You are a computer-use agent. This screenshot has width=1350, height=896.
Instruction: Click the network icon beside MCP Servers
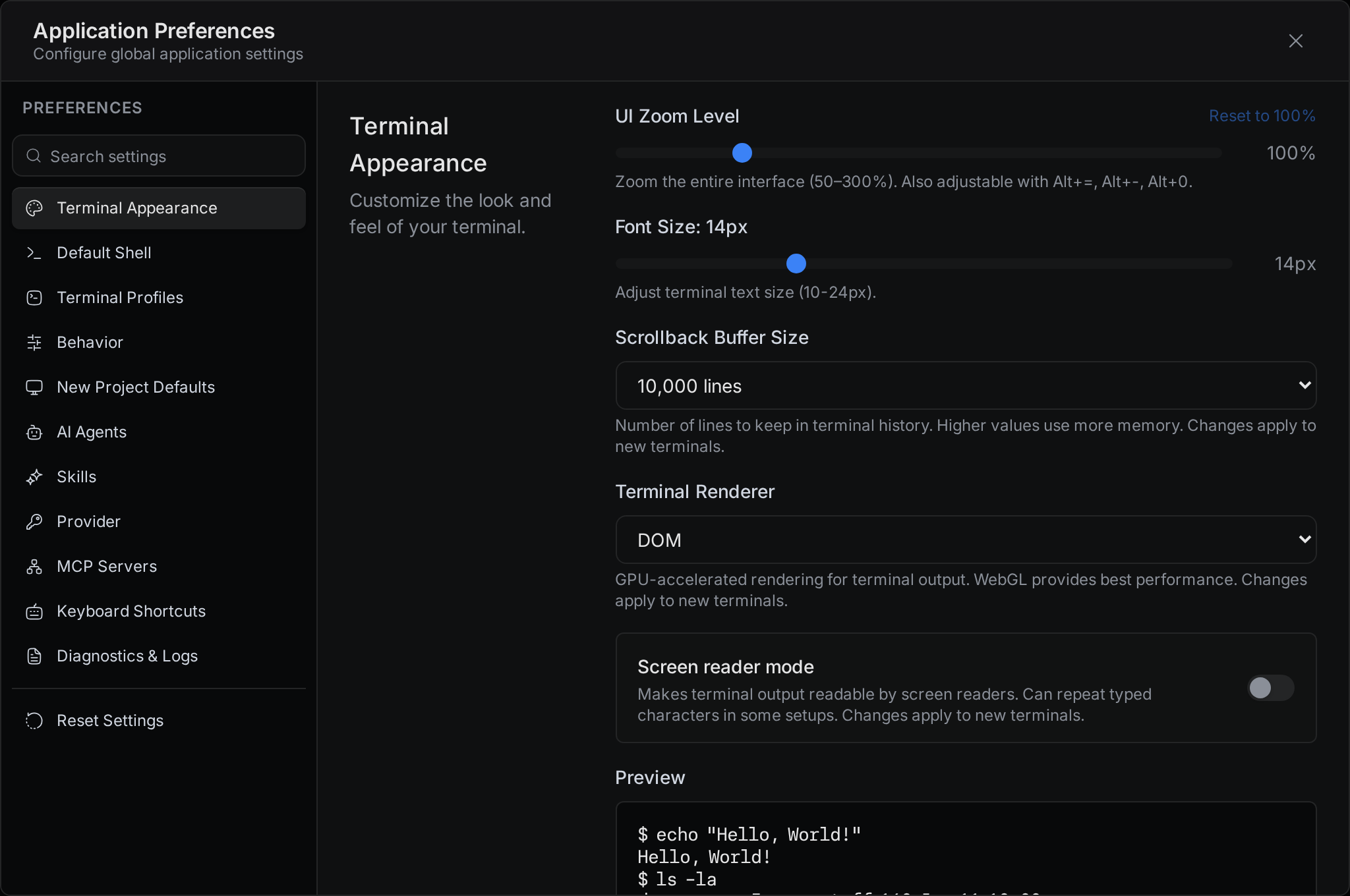(34, 567)
